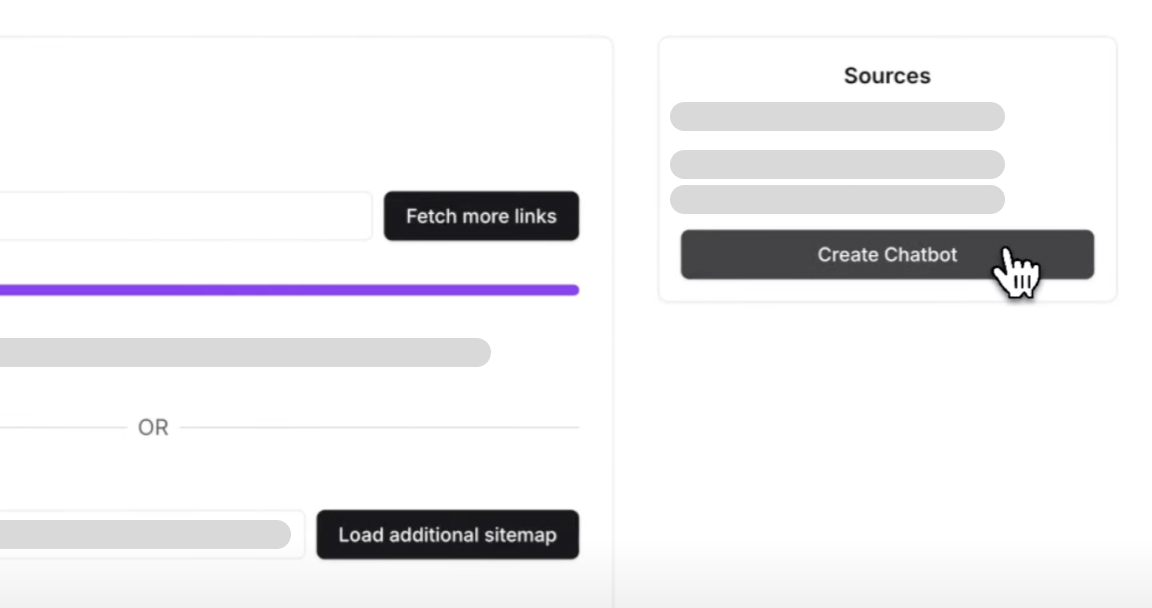
Task: Select the third placeholder item under Sources
Action: (837, 199)
